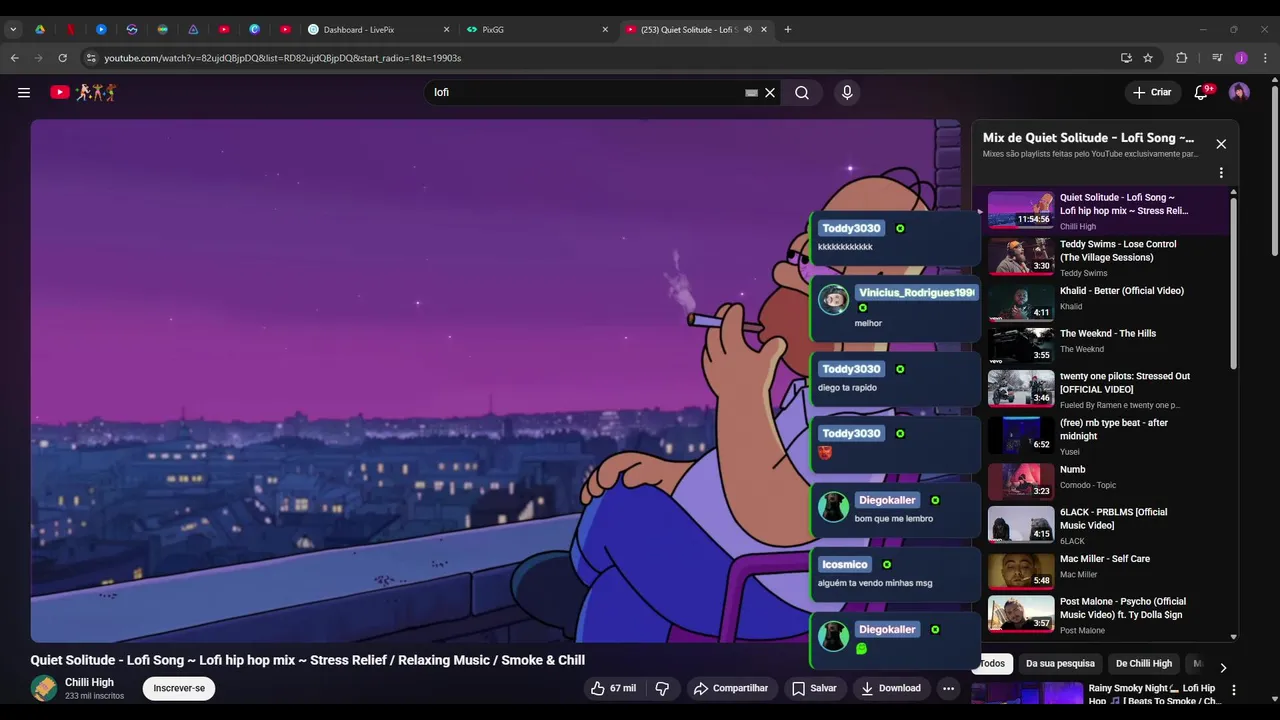Switch to the Dashboard - LivePix tab
The height and width of the screenshot is (720, 1280).
click(x=378, y=29)
